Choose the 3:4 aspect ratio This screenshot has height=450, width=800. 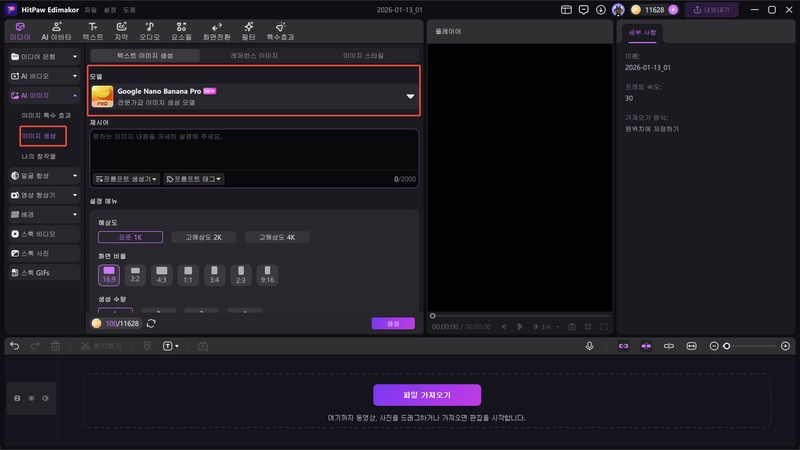pos(214,274)
